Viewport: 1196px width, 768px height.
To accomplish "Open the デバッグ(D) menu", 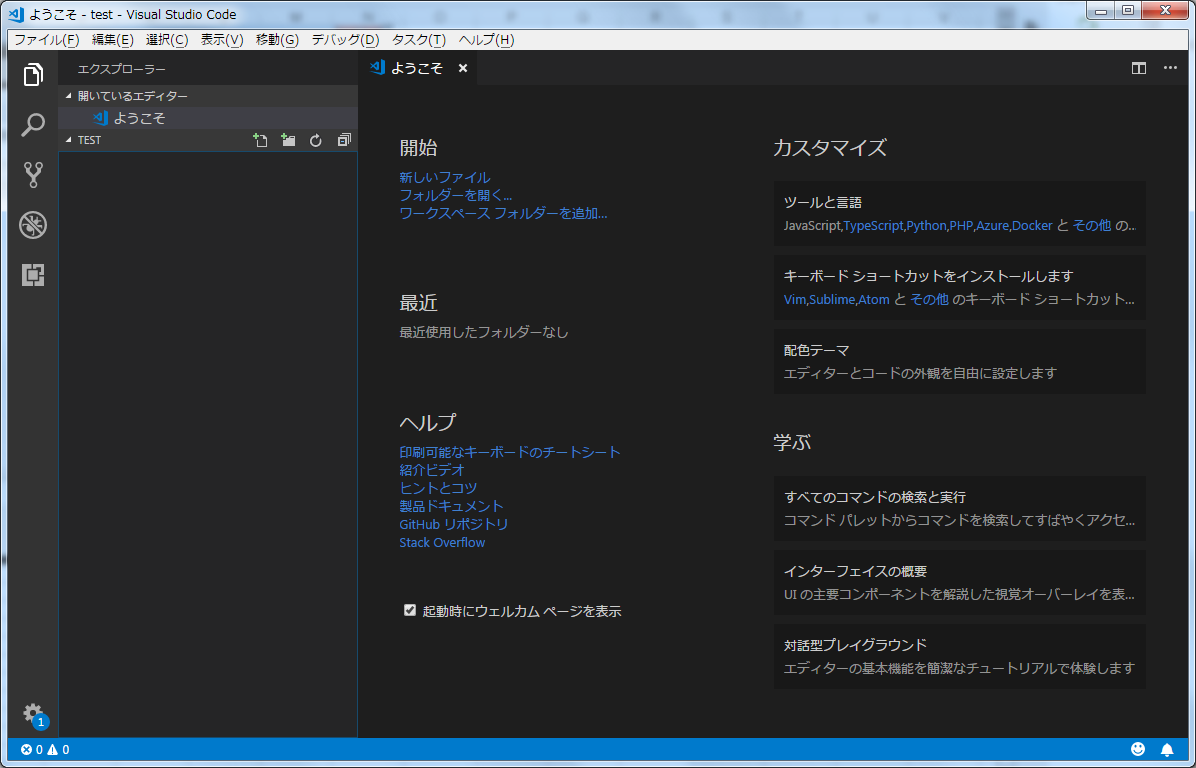I will 345,40.
